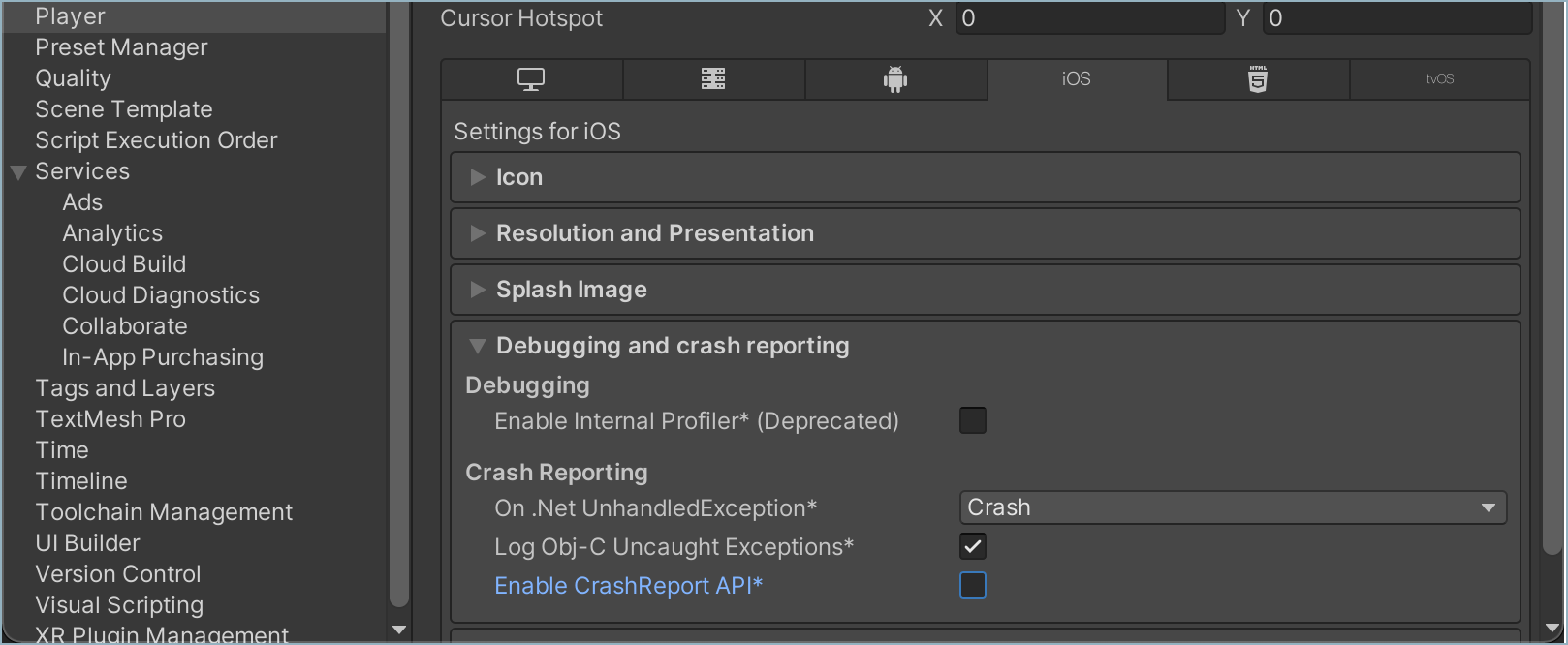Screen dimensions: 1568x645
Task: Select the Dedicated Server platform tab icon
Action: (713, 79)
